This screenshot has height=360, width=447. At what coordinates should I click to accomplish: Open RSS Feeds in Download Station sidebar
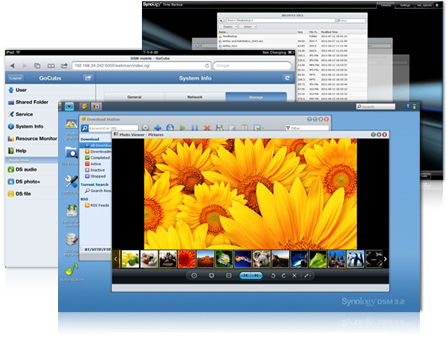[x=97, y=205]
